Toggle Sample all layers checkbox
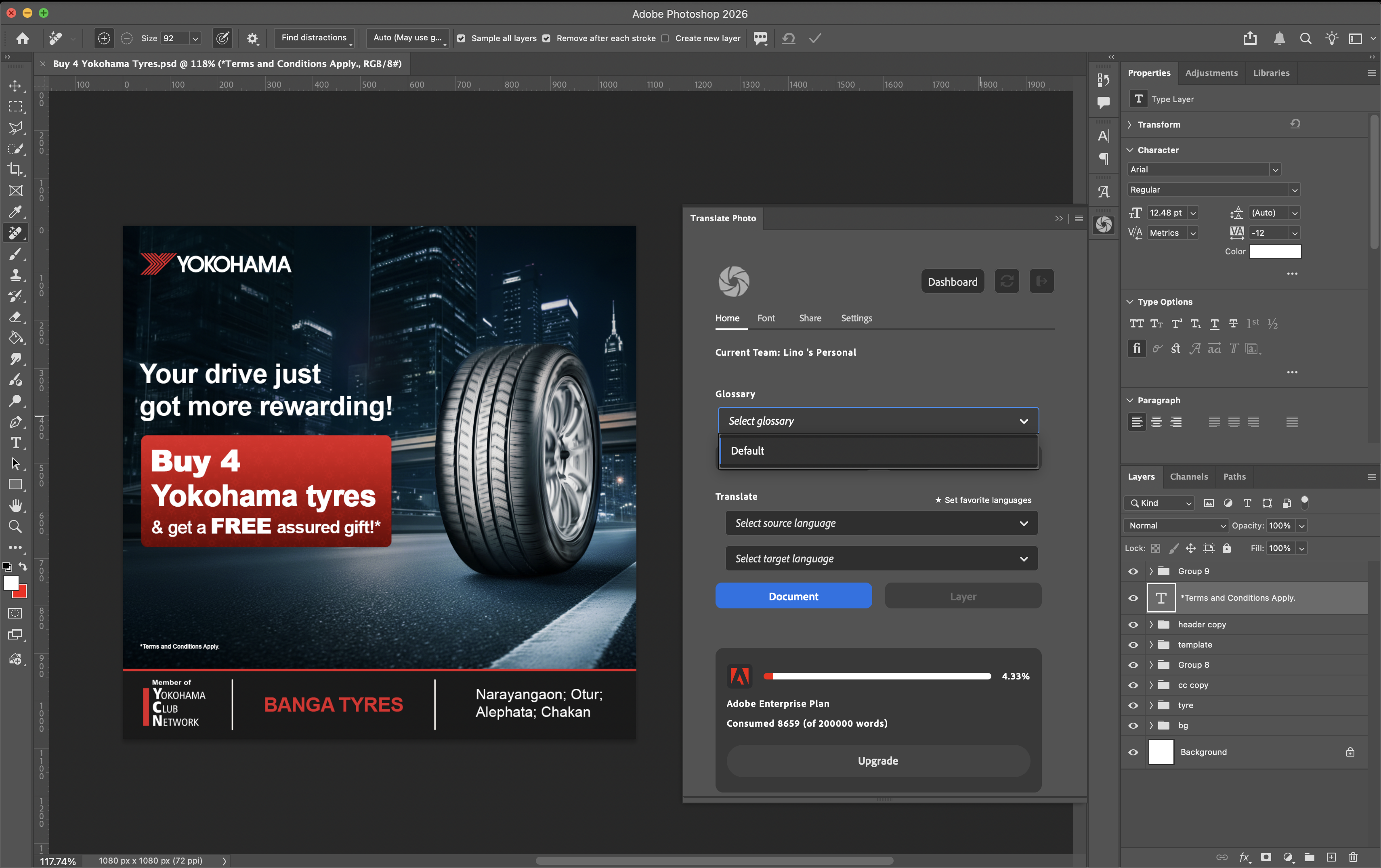The height and width of the screenshot is (868, 1381). click(x=461, y=38)
